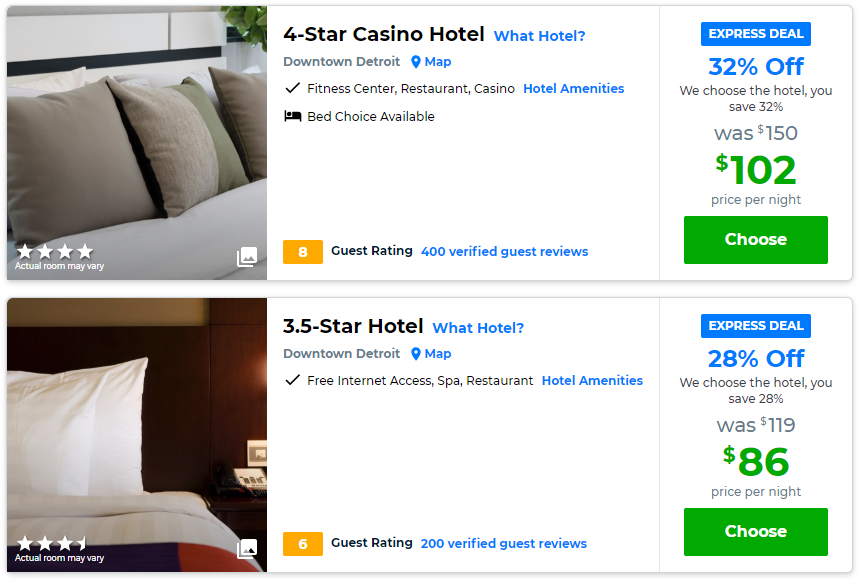
Task: Click the photo gallery icon on 3.5-Star hotel image
Action: point(247,548)
